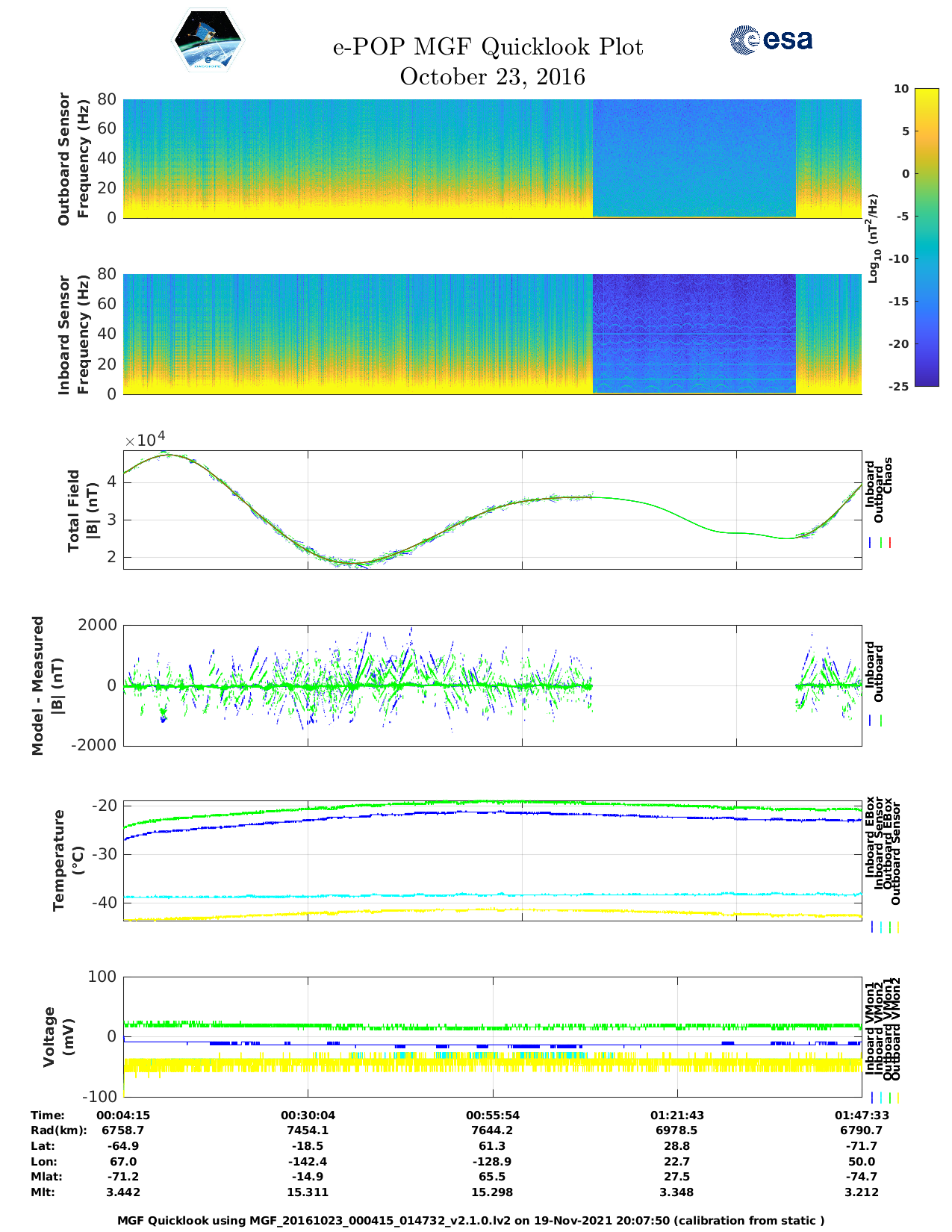This screenshot has width=952, height=1232.
Task: Click the 00:30:04 time tick label
Action: click(308, 1116)
